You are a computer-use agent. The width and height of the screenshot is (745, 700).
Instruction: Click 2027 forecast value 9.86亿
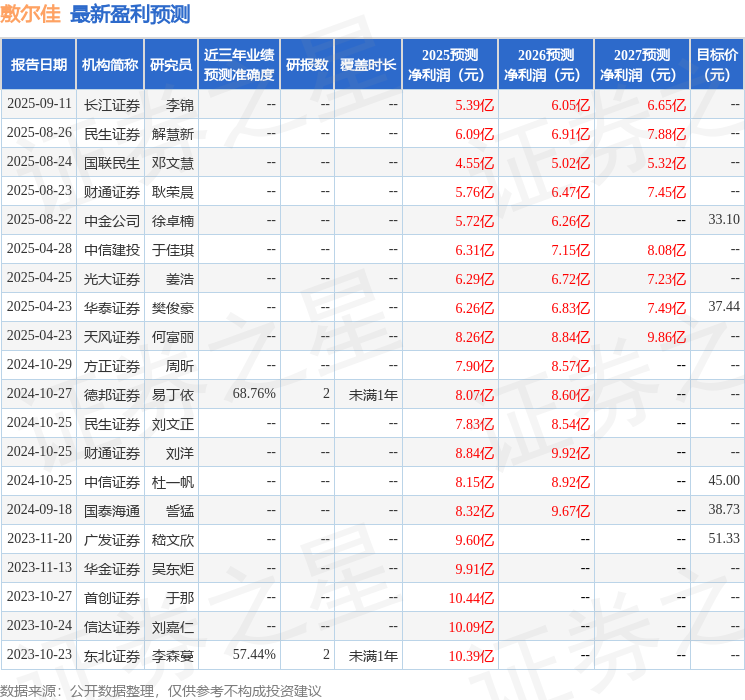coord(666,337)
